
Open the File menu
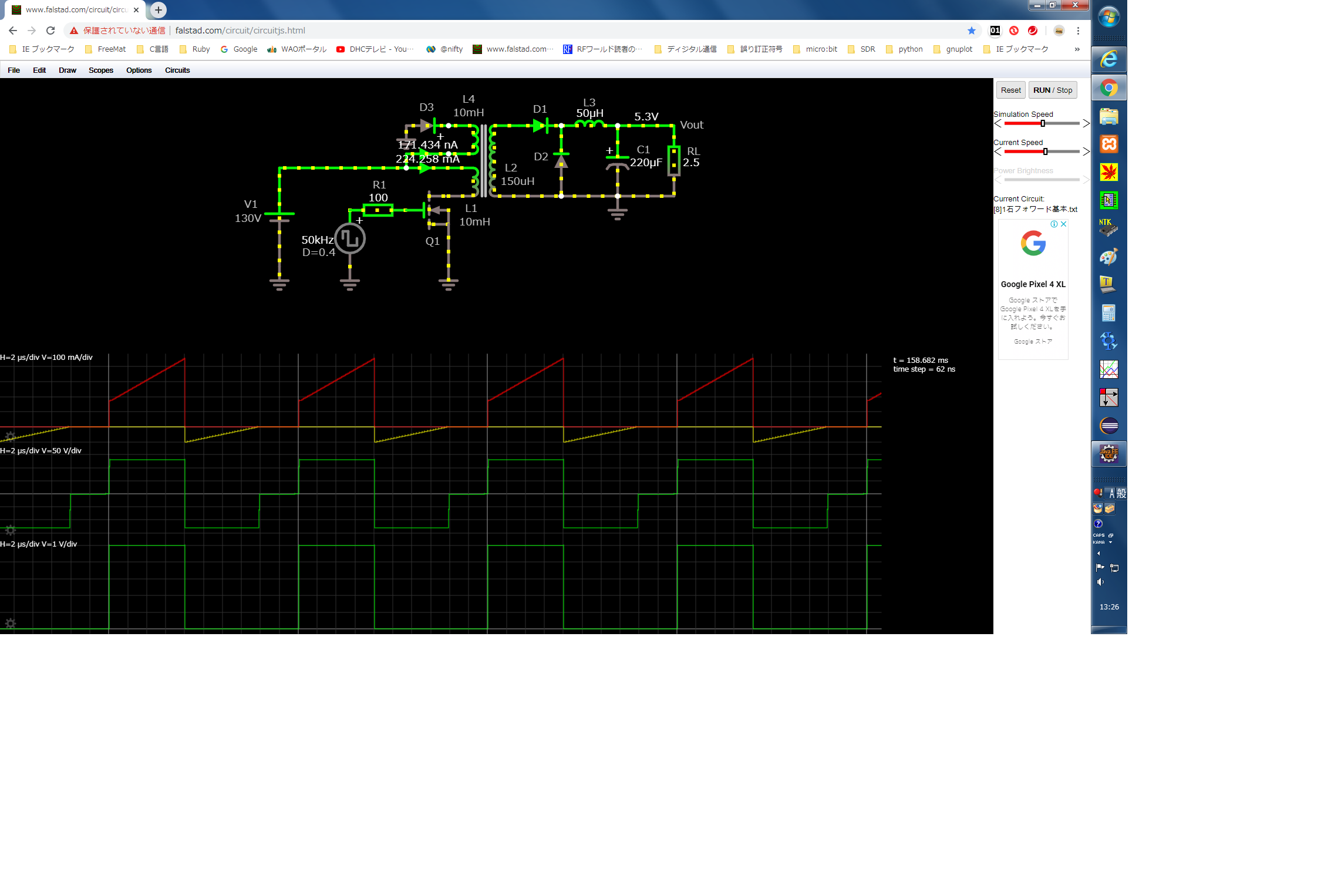pos(14,70)
